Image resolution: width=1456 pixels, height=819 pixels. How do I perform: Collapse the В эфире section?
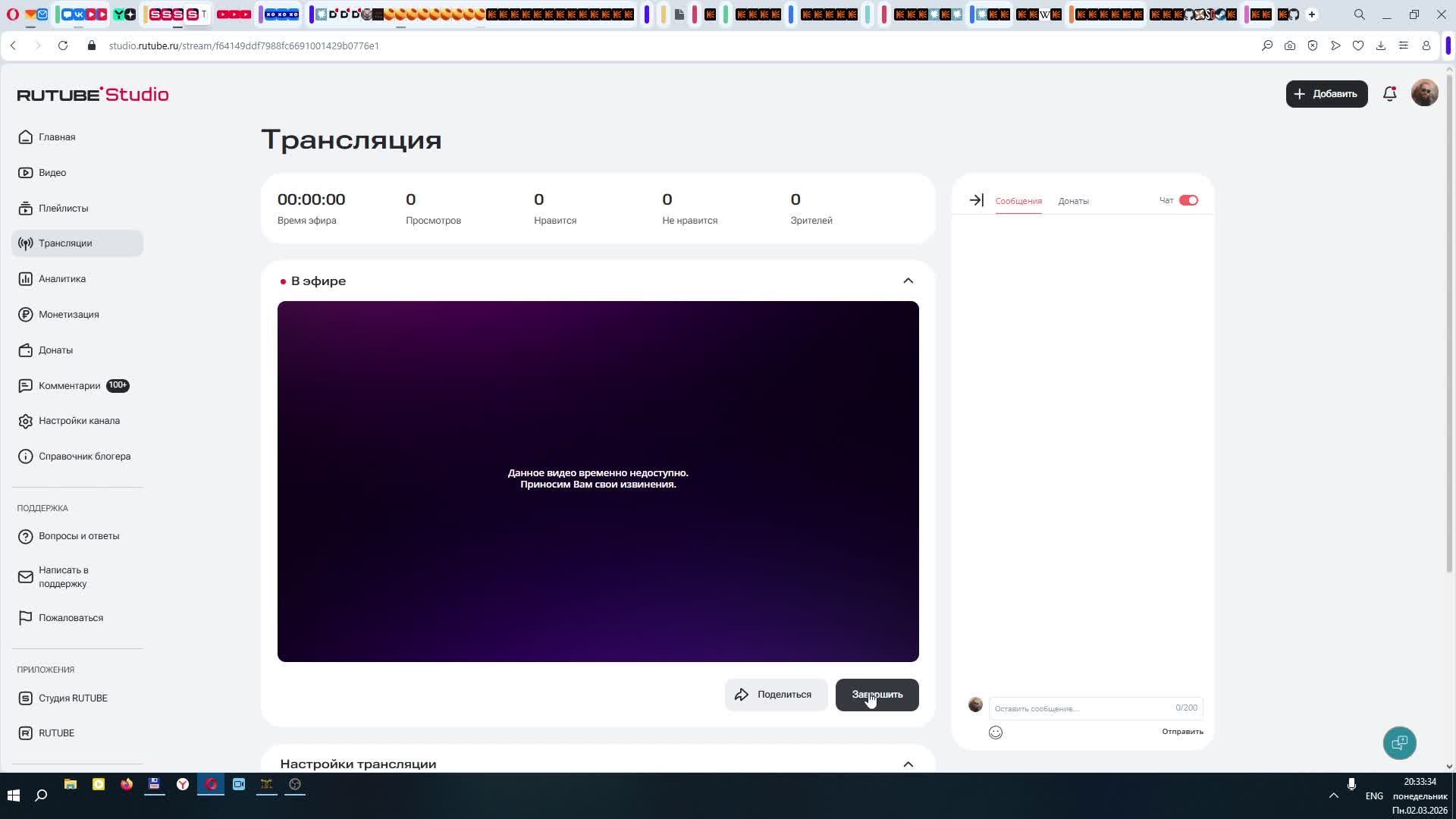[908, 281]
